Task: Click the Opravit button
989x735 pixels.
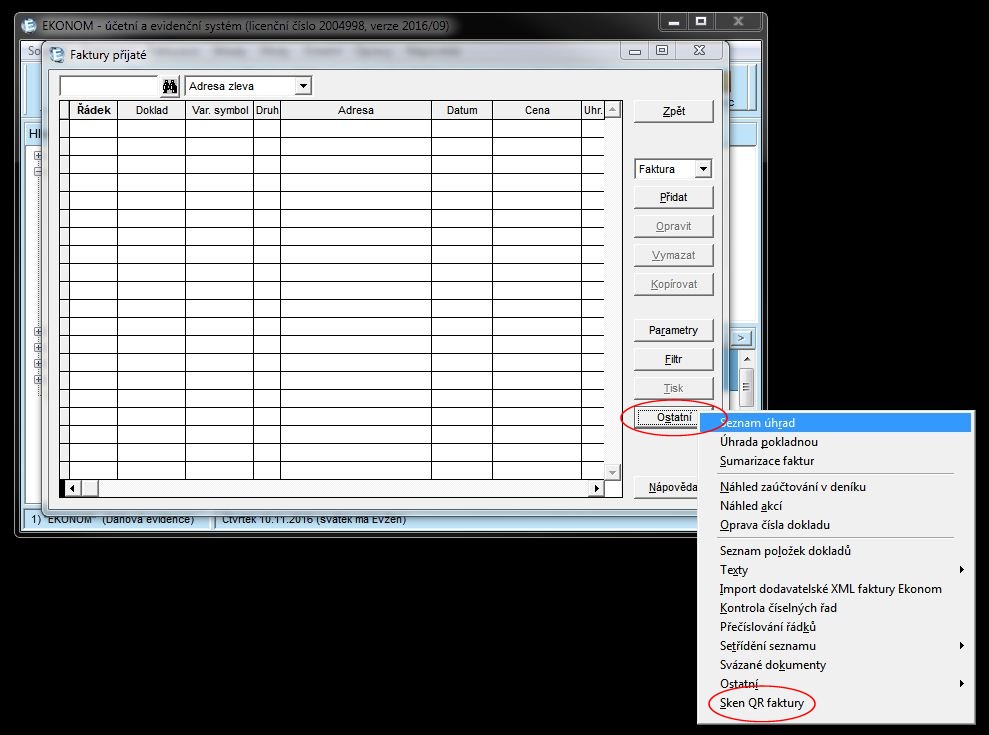Action: (x=674, y=226)
